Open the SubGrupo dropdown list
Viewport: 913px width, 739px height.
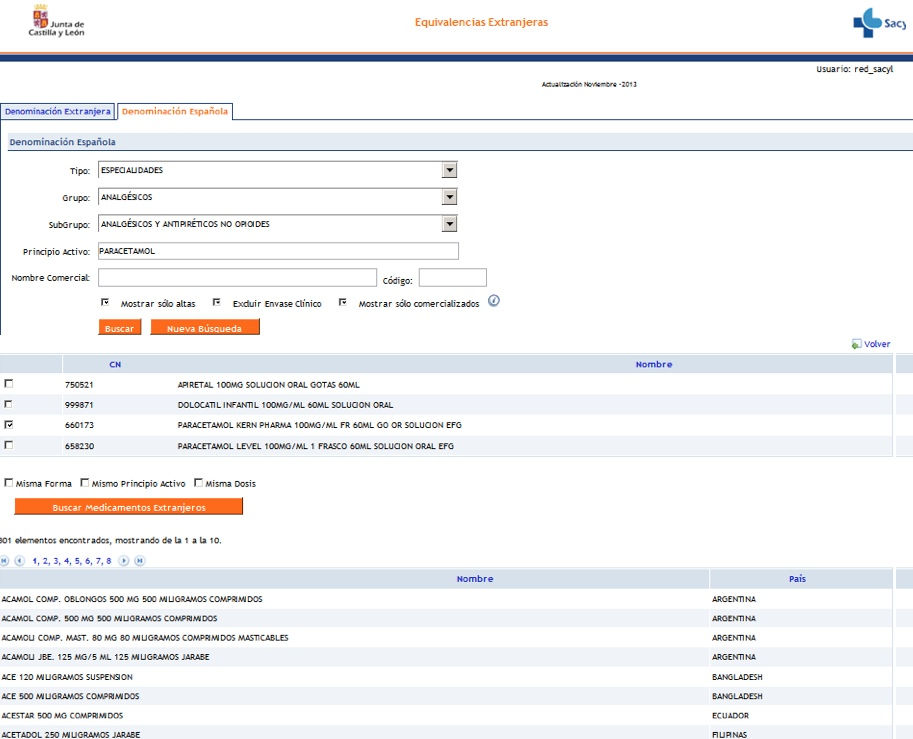click(450, 224)
